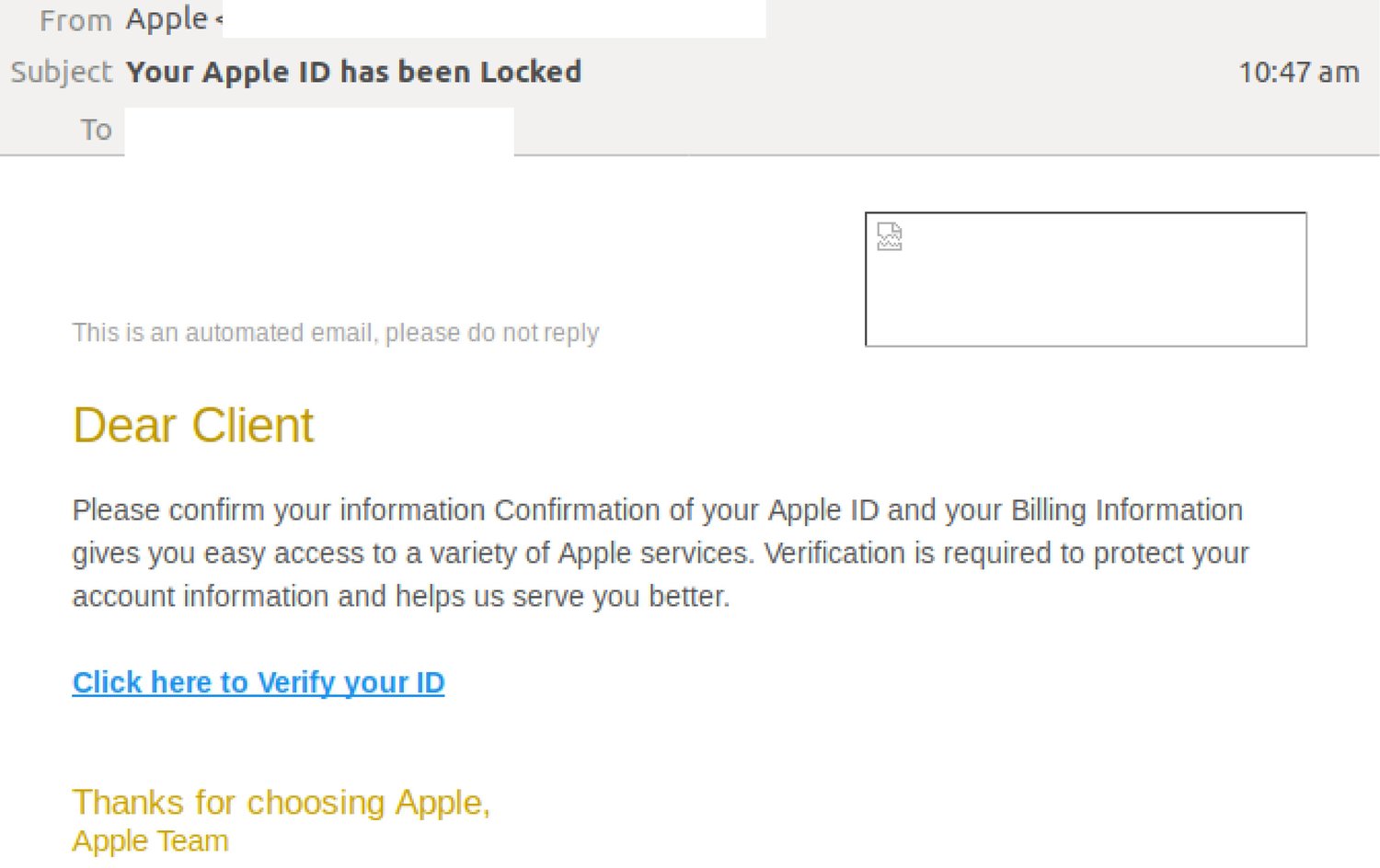Select the Apple sender name
This screenshot has width=1380, height=868.
click(166, 18)
